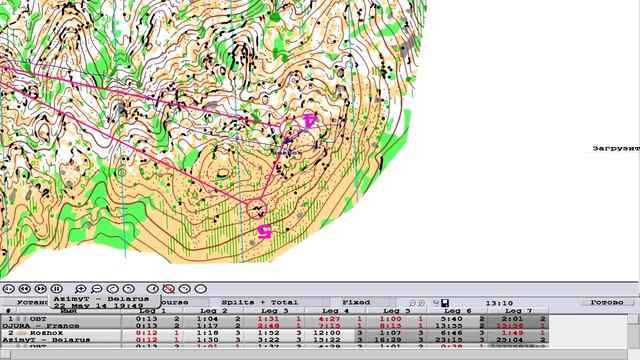Click the 1:17 total in Leg 2
The width and height of the screenshot is (640, 360).
207,326
